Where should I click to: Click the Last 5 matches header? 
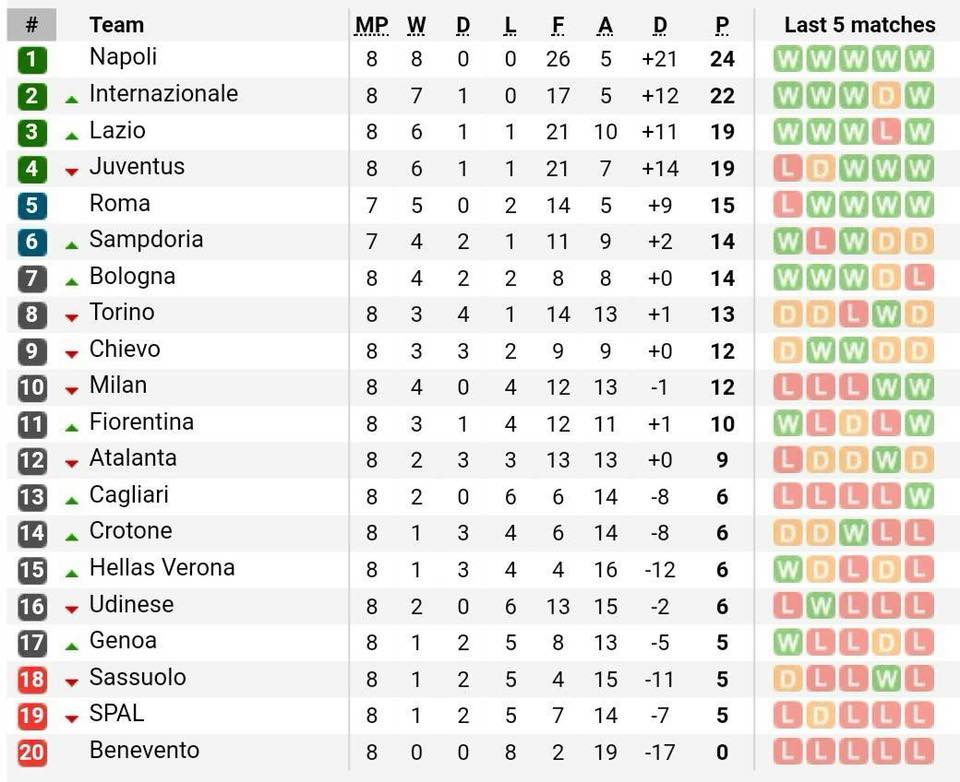[x=860, y=24]
